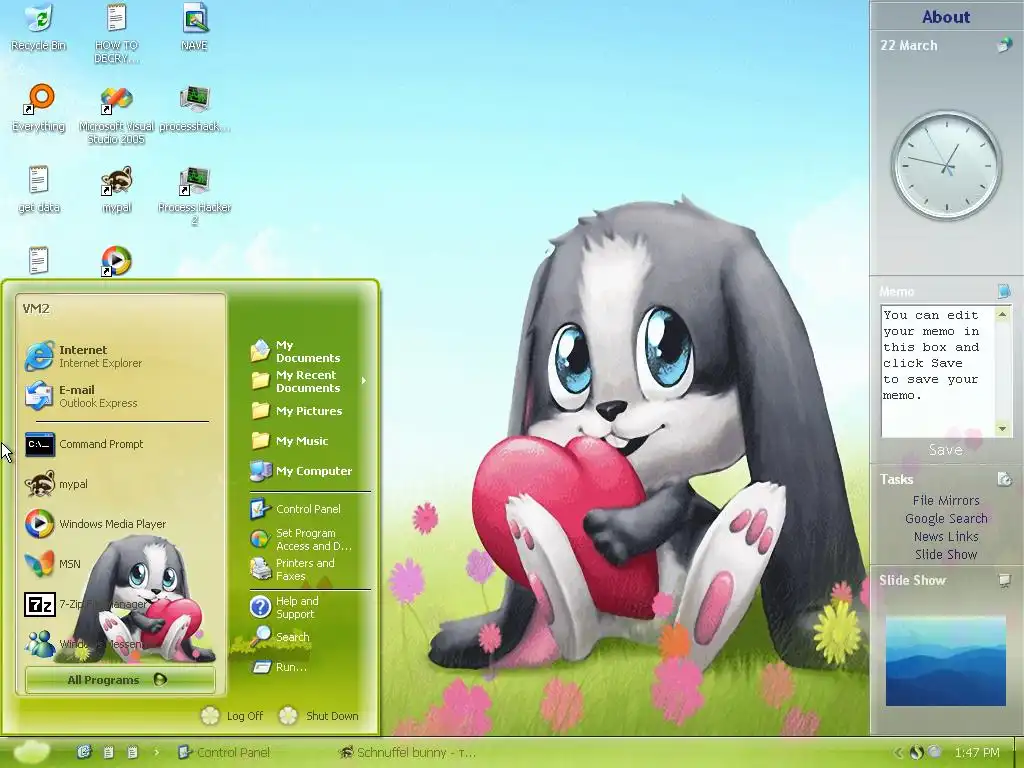Expand the My Recent Documents submenu

tap(307, 381)
